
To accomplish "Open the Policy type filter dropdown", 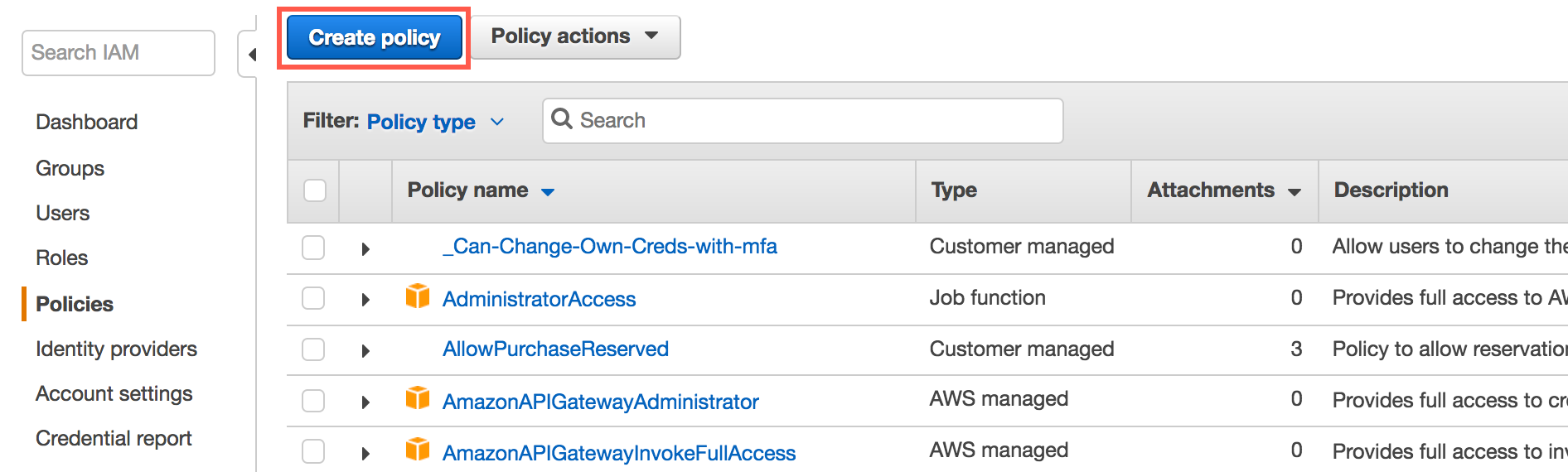I will click(x=435, y=122).
